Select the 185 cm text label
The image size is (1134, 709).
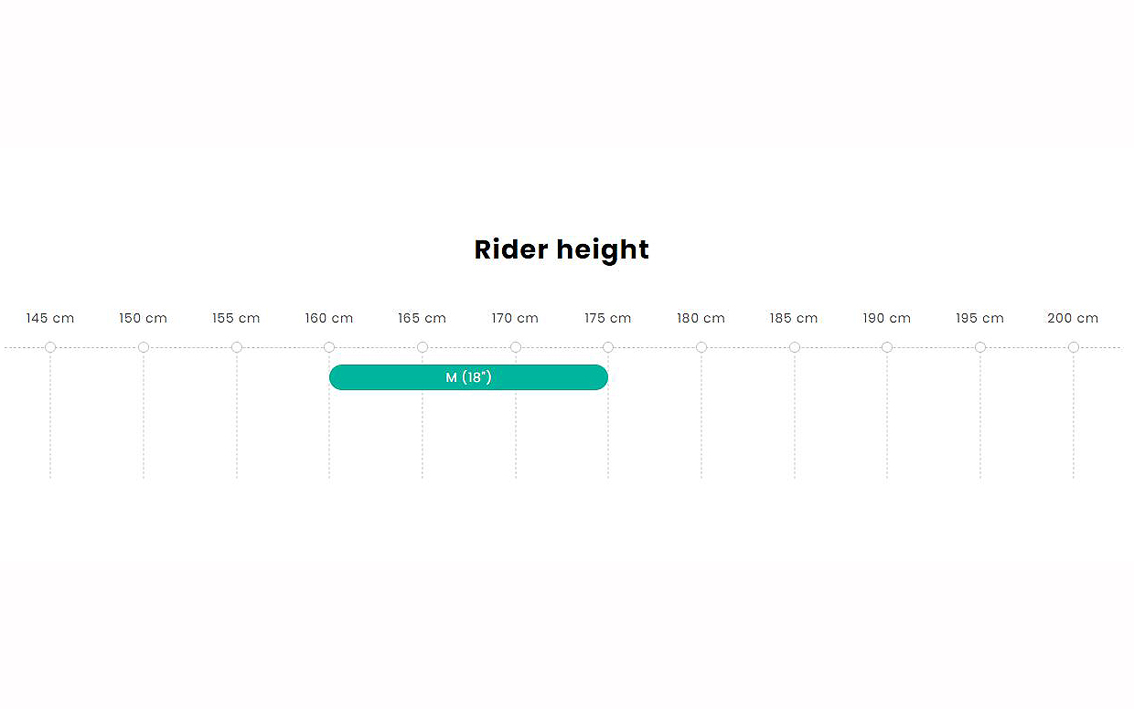(x=794, y=318)
